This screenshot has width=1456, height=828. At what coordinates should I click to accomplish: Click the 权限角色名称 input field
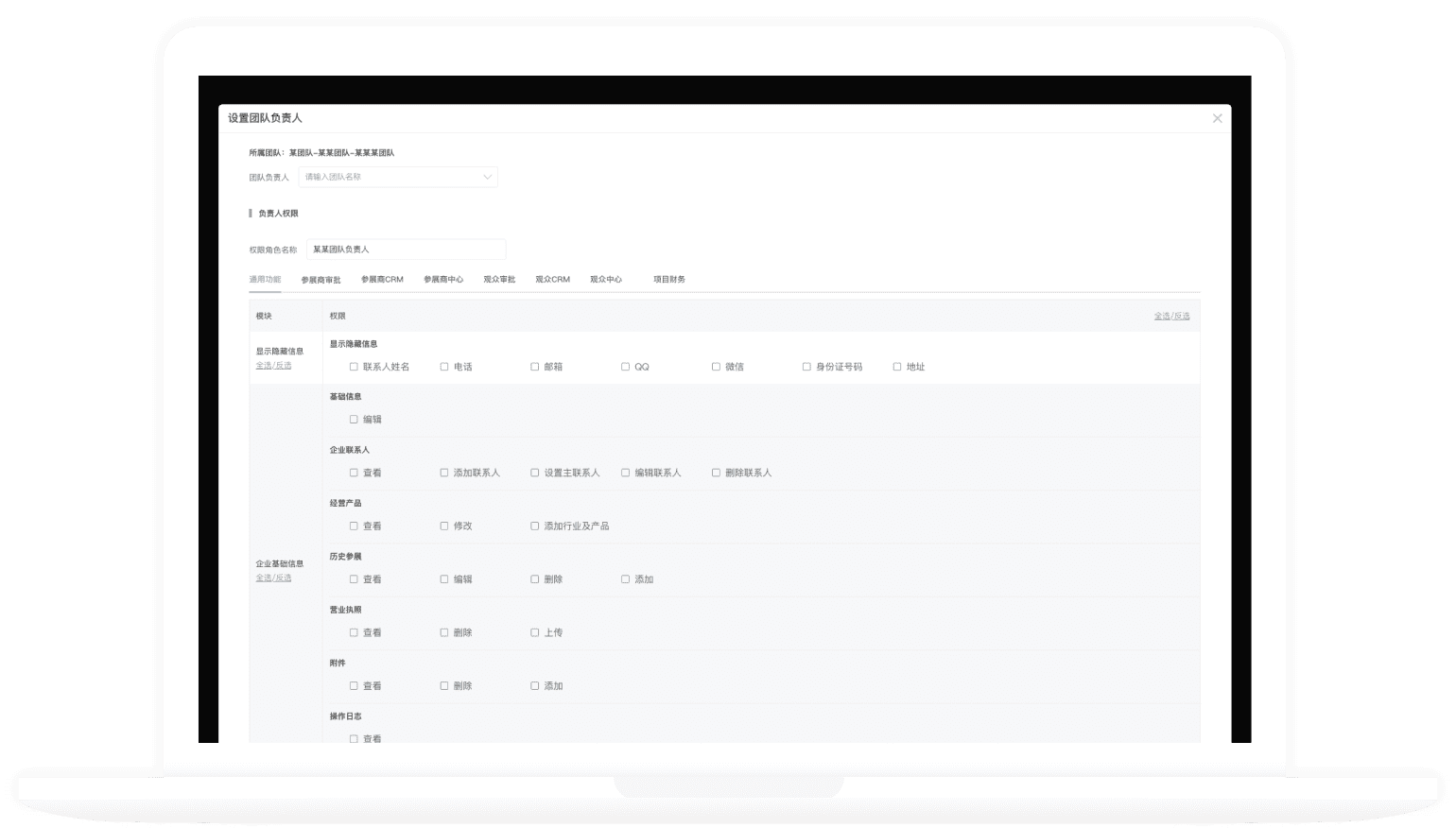[x=406, y=250]
